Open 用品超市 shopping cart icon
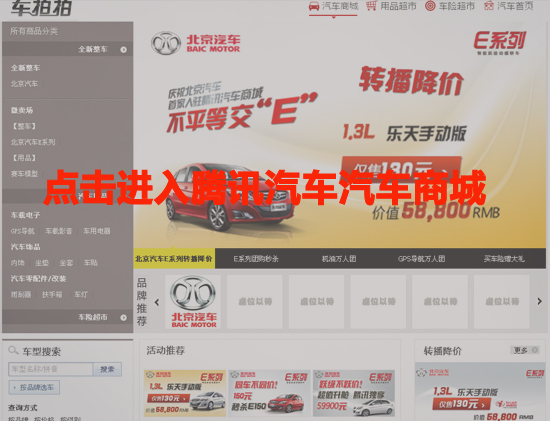The width and height of the screenshot is (550, 421). coord(371,6)
